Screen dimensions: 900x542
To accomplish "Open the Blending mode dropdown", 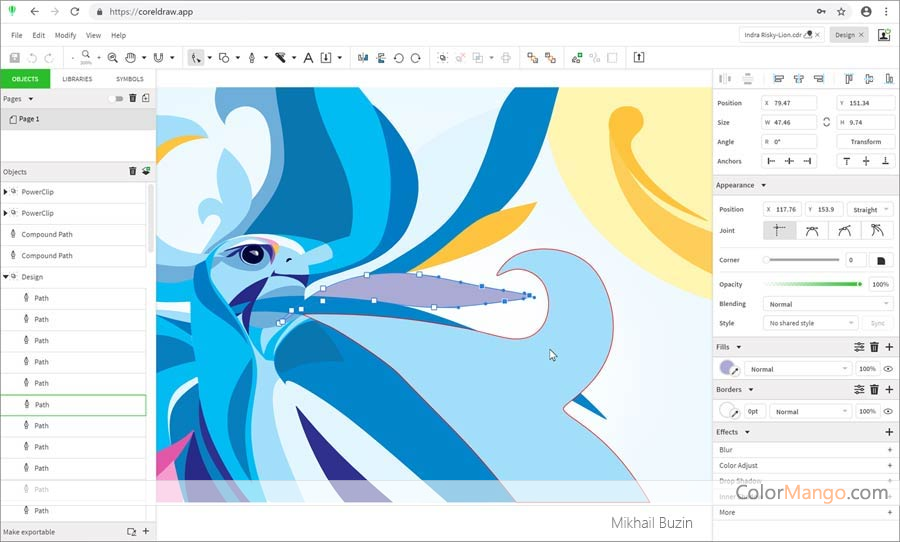I will [826, 304].
